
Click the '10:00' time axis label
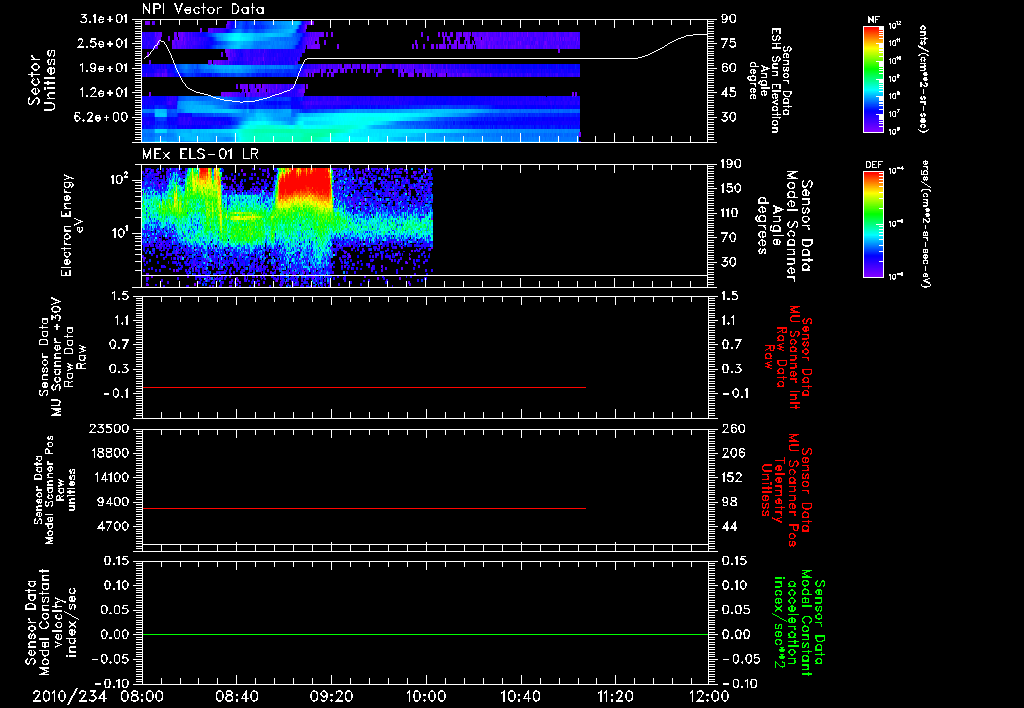(x=426, y=697)
